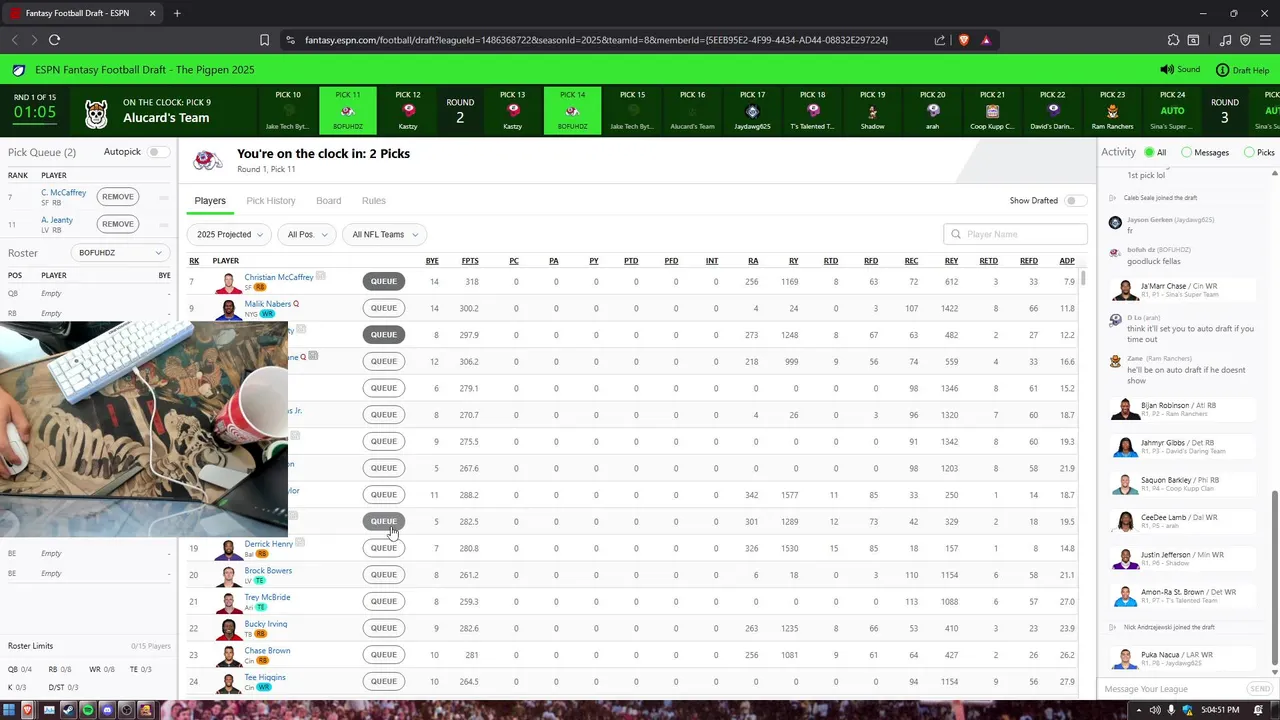Click the Message Your League input field
Image resolution: width=1280 pixels, height=720 pixels.
pos(1172,689)
